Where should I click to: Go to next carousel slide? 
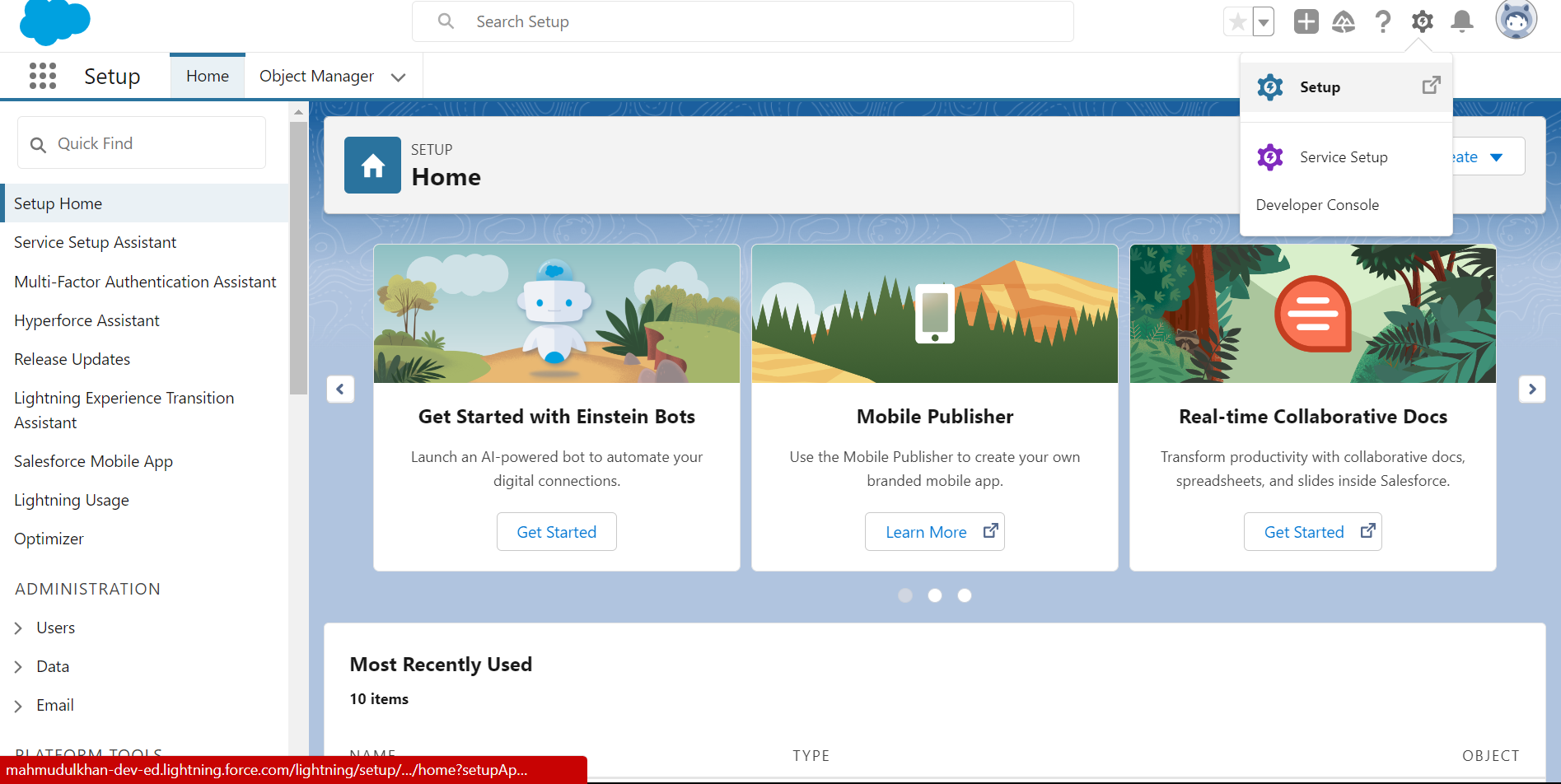(x=1532, y=389)
